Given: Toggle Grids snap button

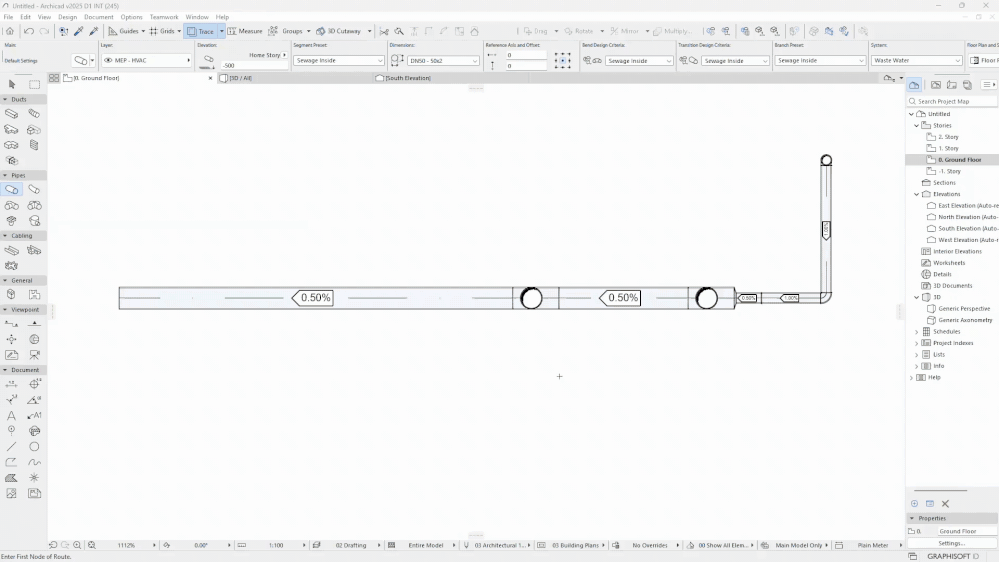Looking at the screenshot, I should click(162, 31).
